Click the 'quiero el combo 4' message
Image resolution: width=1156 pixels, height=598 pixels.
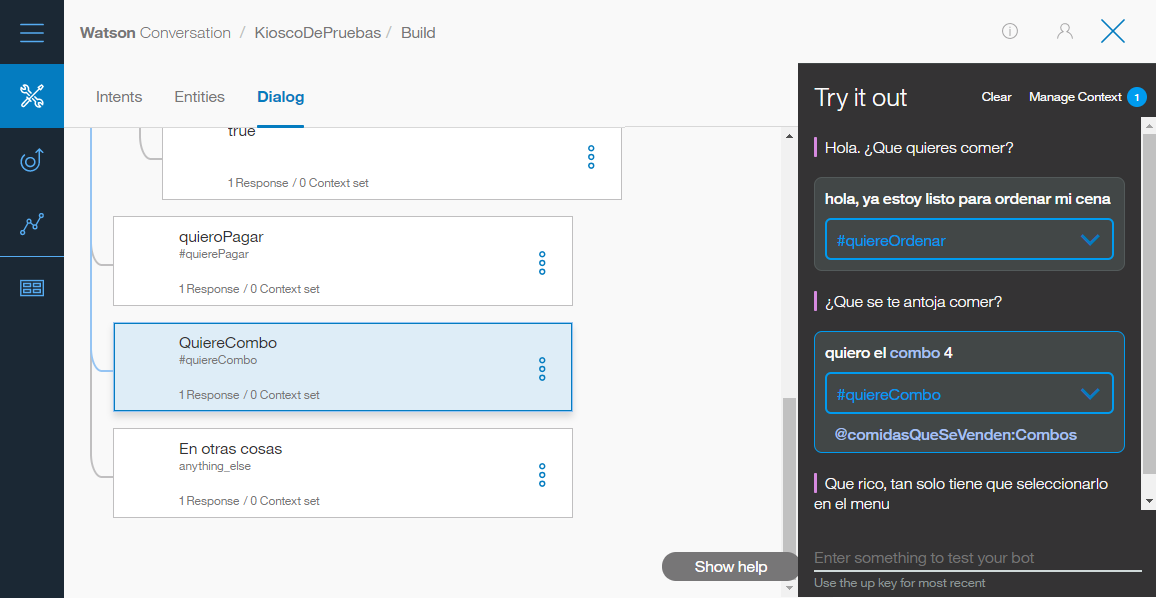pos(889,353)
